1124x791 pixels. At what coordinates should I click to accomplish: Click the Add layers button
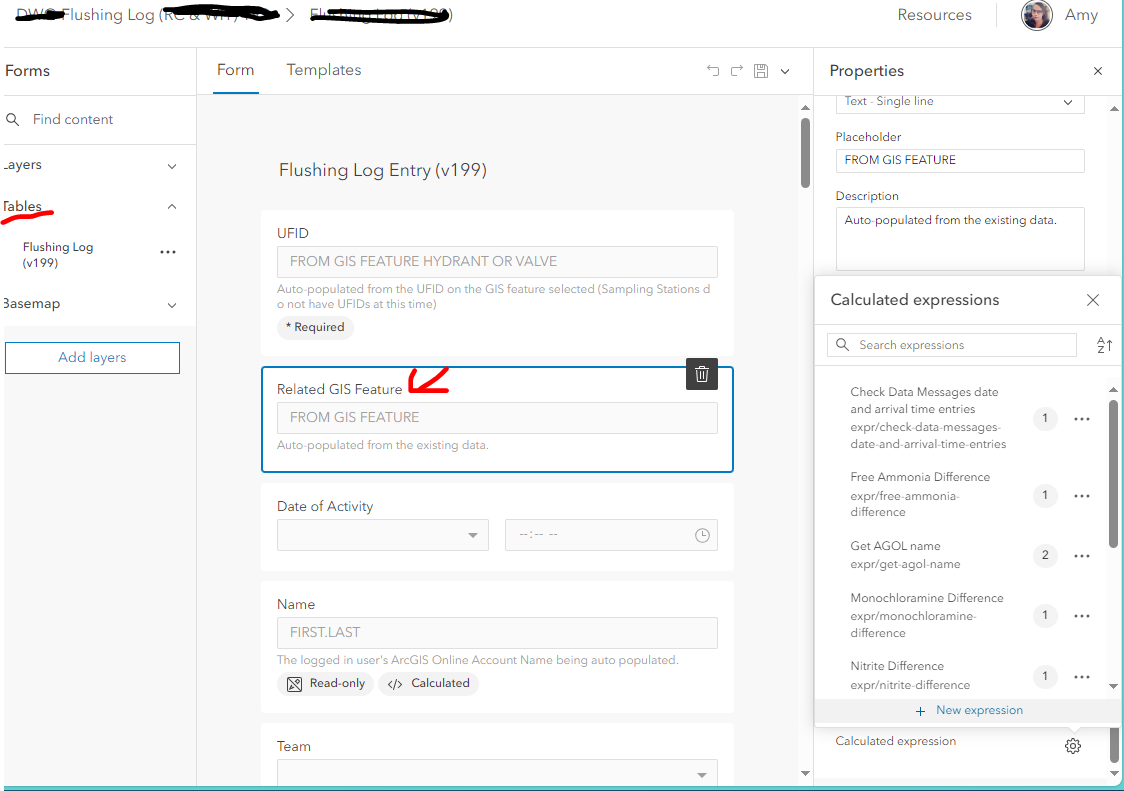click(92, 357)
